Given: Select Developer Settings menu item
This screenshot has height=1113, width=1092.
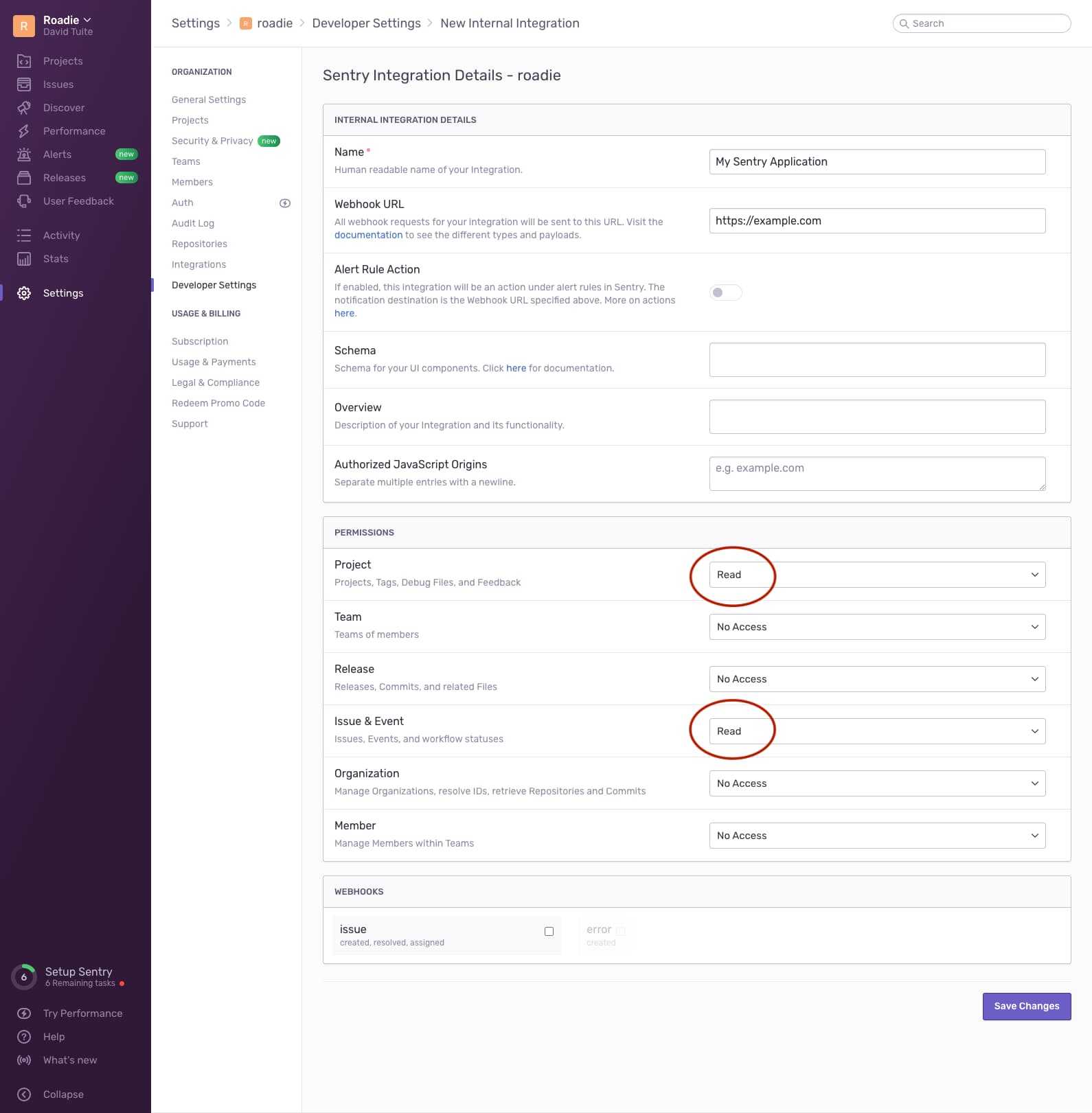Looking at the screenshot, I should click(x=214, y=285).
